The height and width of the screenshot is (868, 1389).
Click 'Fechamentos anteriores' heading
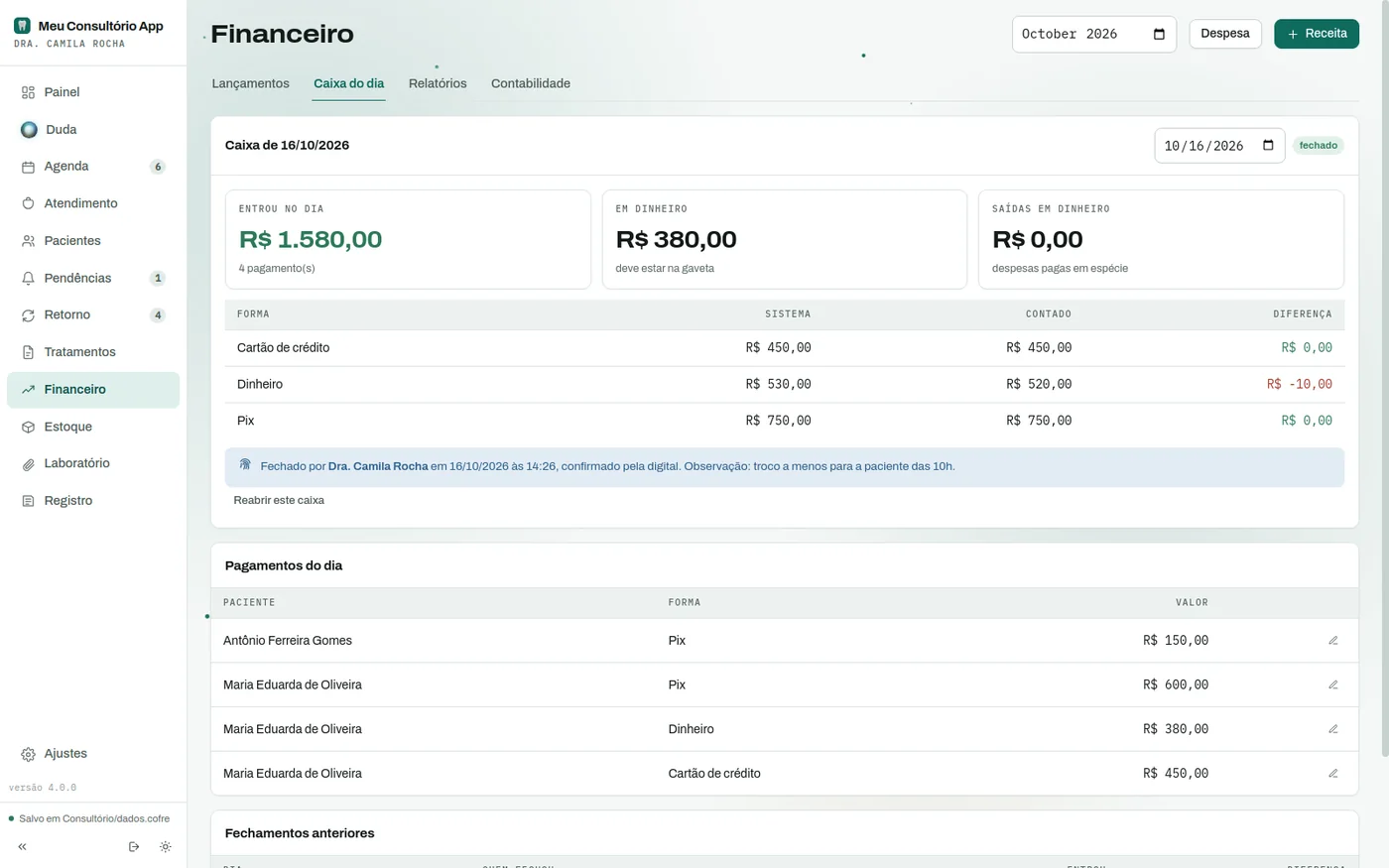(300, 833)
